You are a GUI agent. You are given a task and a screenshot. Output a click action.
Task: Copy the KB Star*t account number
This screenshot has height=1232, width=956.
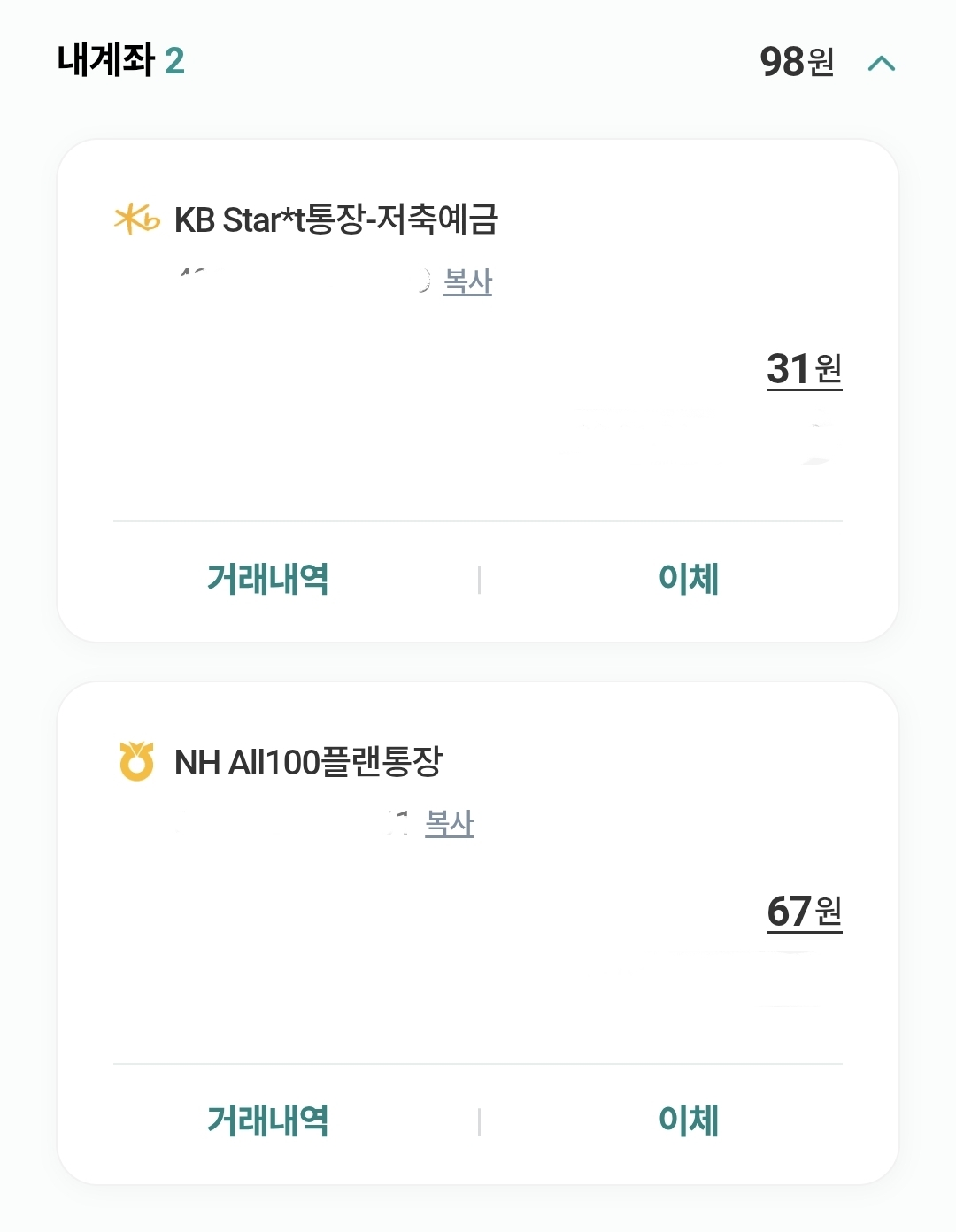tap(467, 281)
